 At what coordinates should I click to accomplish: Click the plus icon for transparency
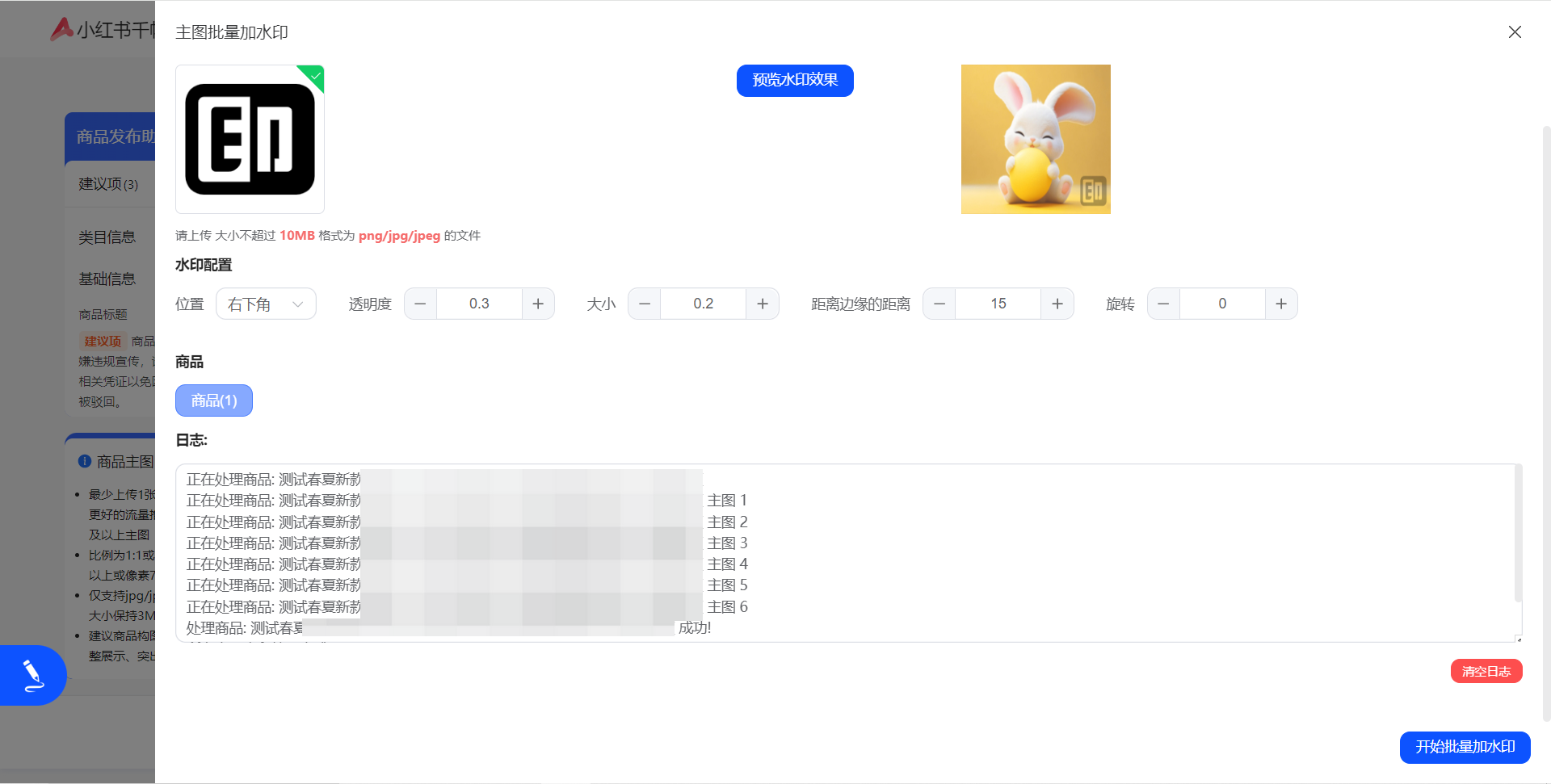click(x=538, y=304)
